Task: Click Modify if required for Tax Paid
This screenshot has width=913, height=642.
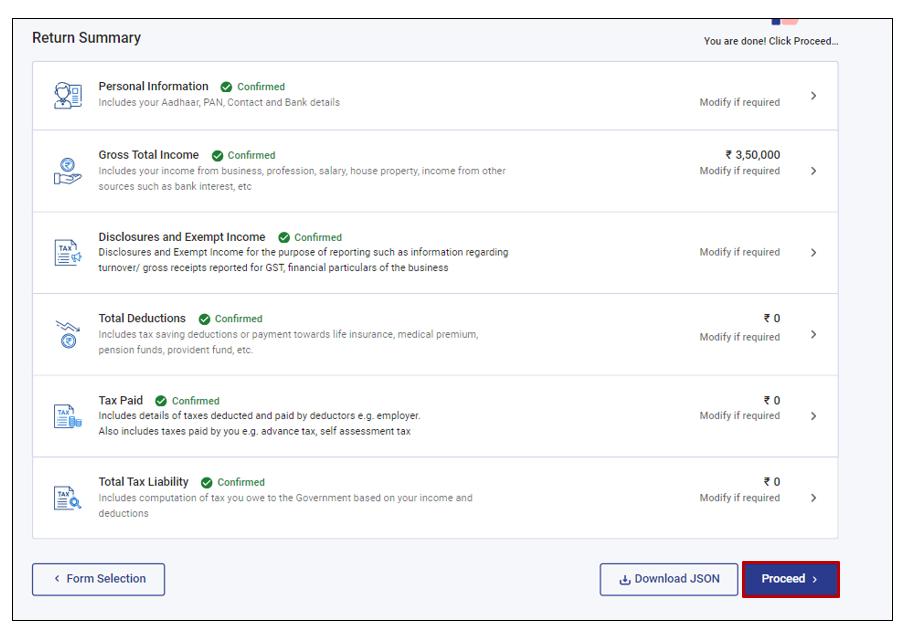Action: pyautogui.click(x=739, y=416)
